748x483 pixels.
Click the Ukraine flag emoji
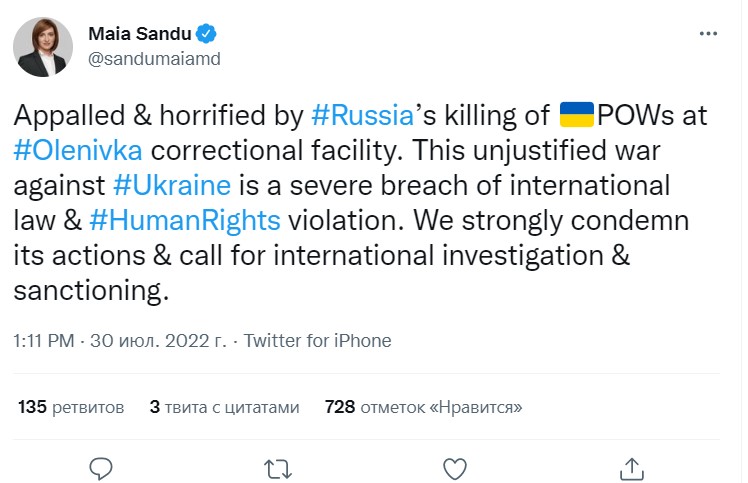click(576, 114)
